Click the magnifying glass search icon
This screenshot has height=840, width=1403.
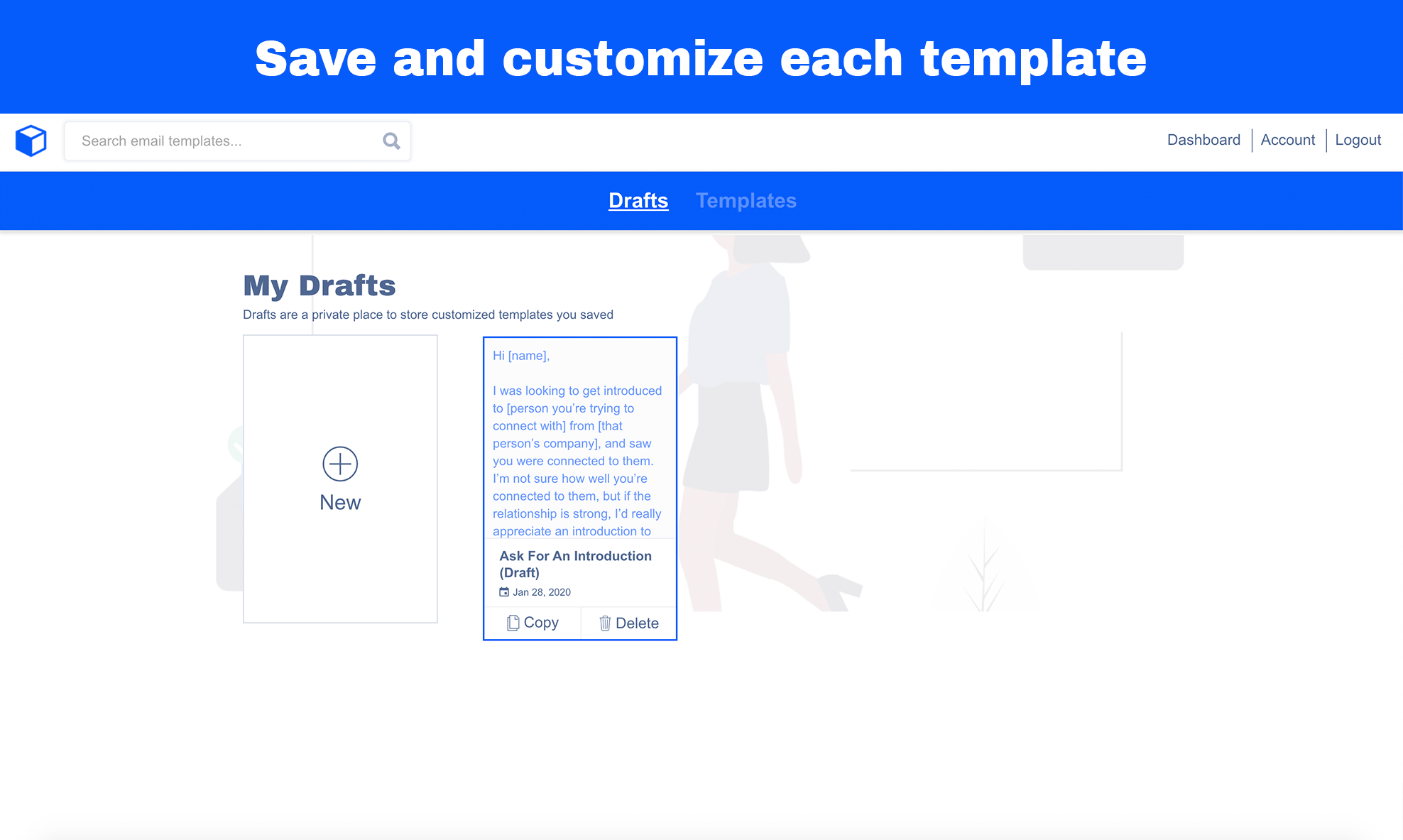click(x=391, y=141)
